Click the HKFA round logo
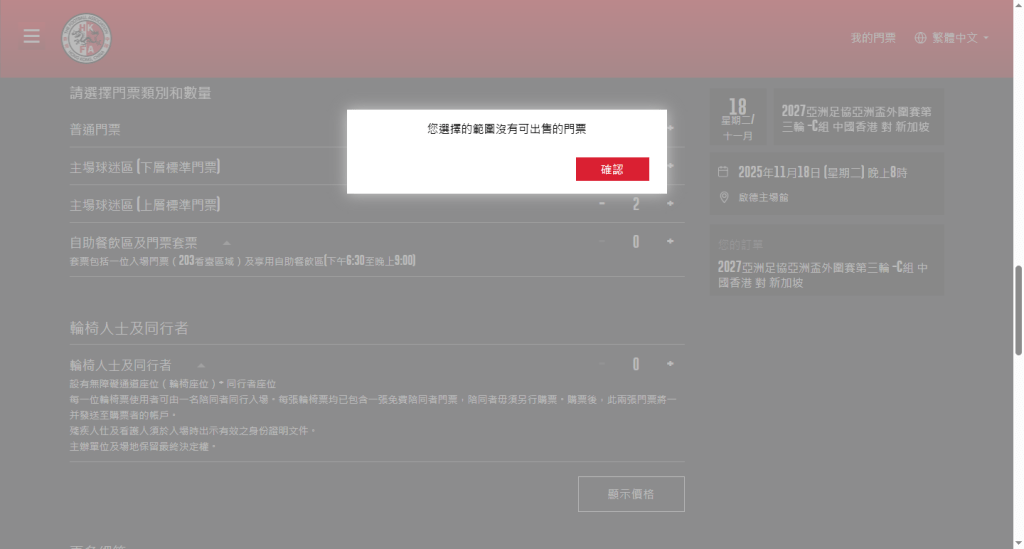 click(x=86, y=39)
